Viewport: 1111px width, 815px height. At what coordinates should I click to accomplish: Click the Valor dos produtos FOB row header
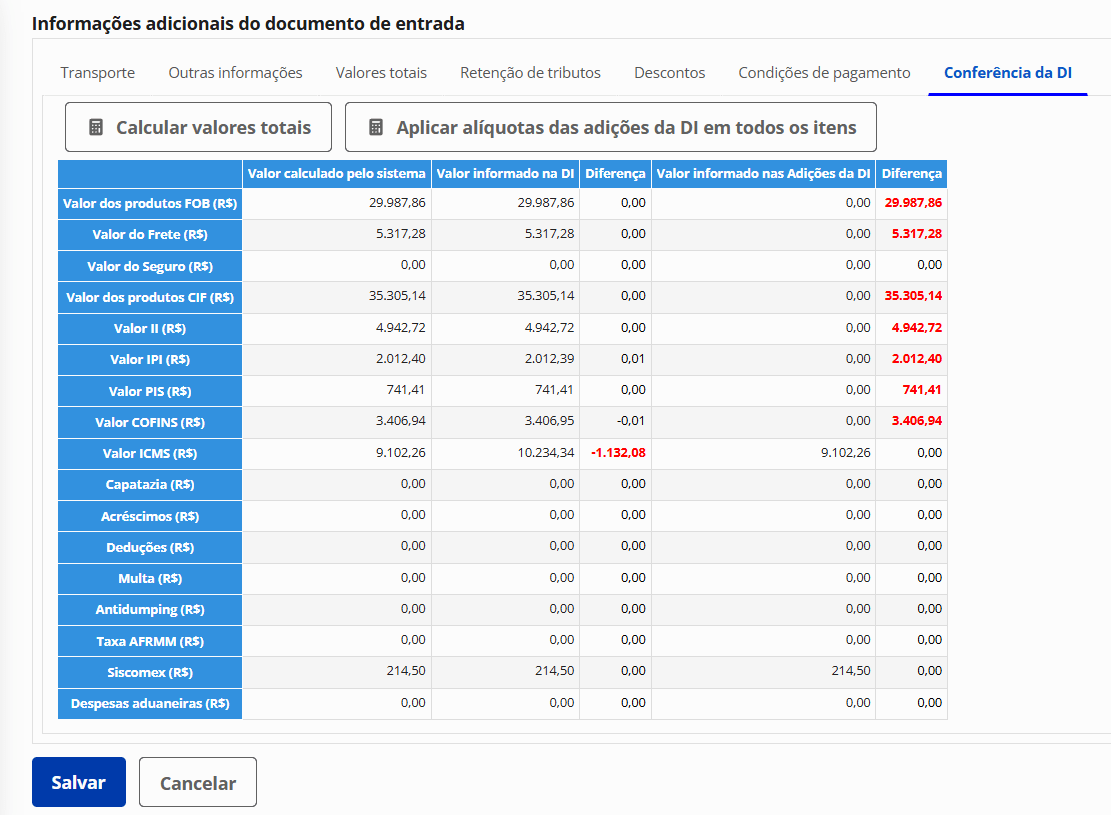(x=150, y=203)
